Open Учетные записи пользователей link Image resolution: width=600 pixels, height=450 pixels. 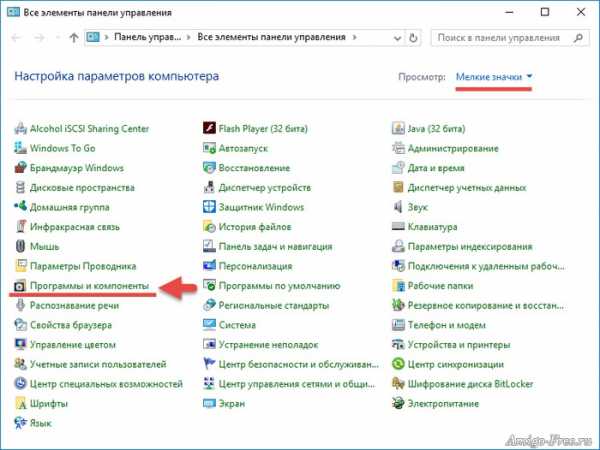pos(98,364)
